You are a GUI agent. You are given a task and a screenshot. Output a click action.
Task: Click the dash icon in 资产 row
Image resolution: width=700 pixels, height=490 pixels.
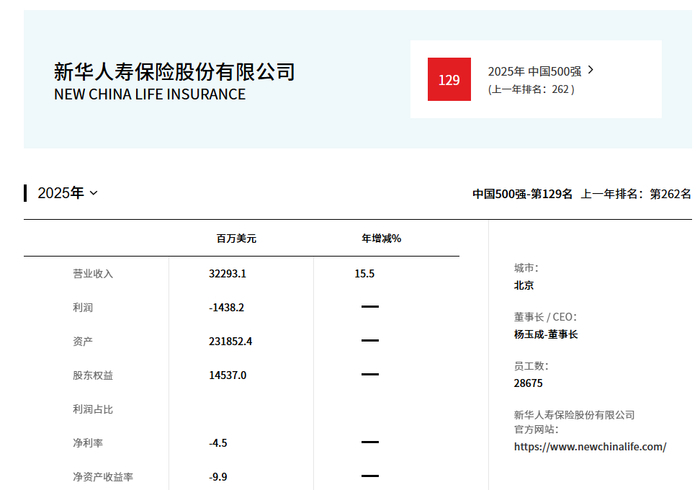click(x=369, y=341)
